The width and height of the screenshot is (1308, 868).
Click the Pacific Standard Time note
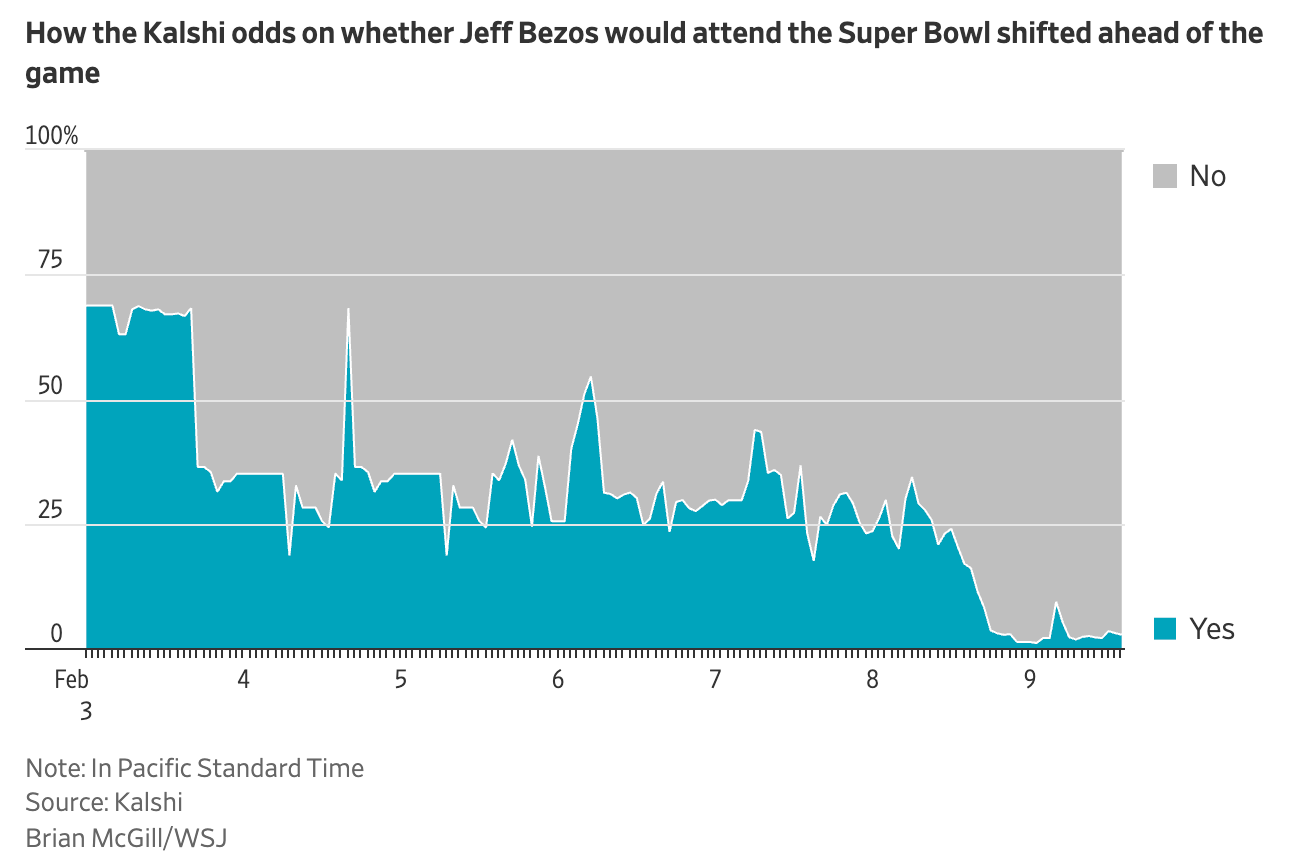[195, 768]
